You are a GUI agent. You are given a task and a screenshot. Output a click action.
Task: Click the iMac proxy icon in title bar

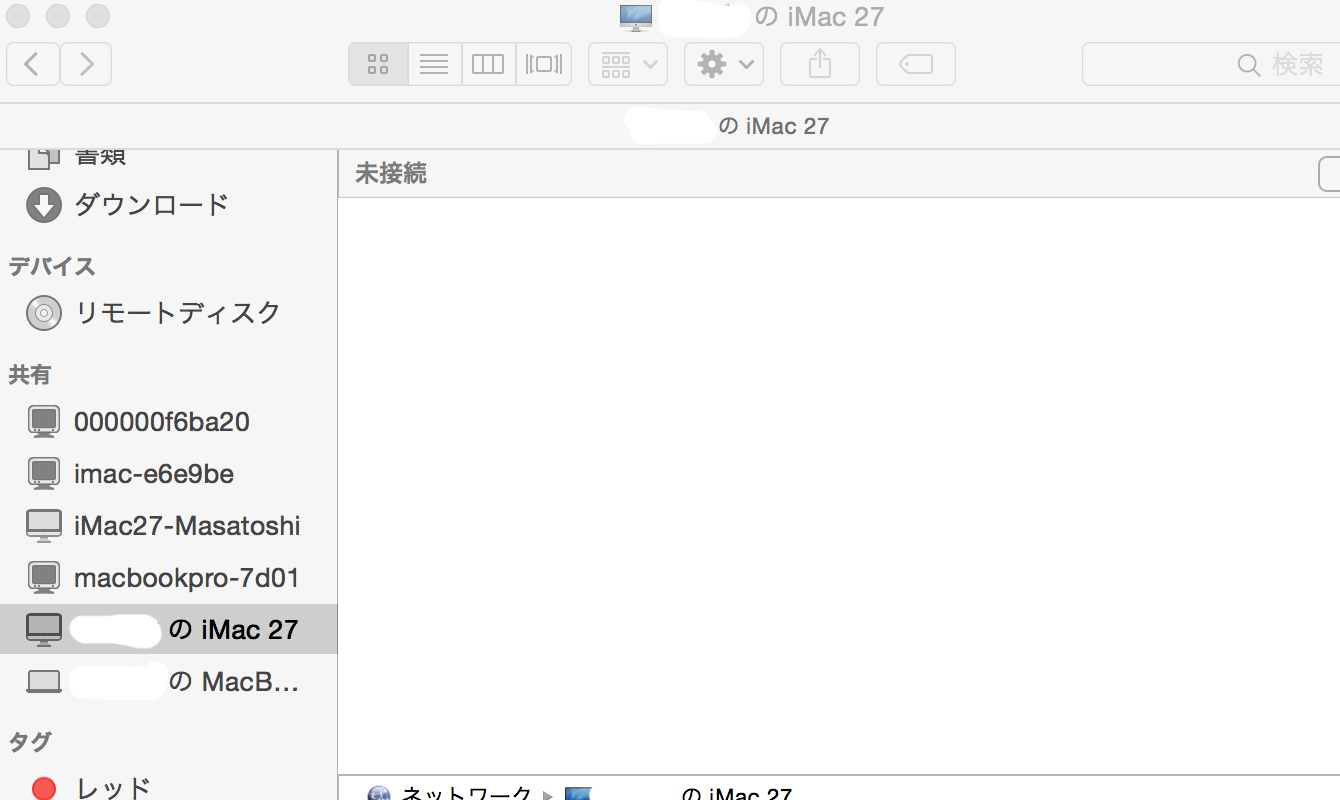[x=636, y=16]
